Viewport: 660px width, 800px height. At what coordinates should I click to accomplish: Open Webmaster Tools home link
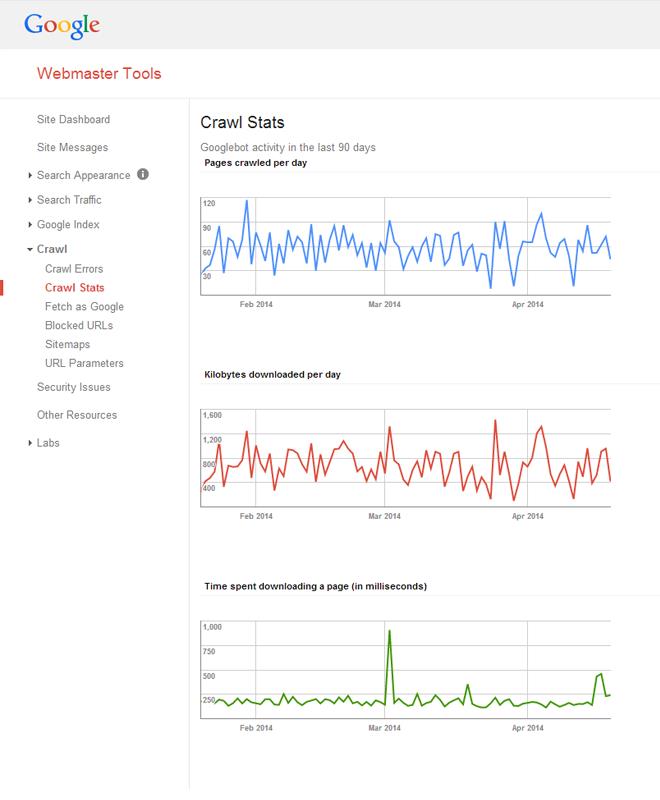pos(99,73)
